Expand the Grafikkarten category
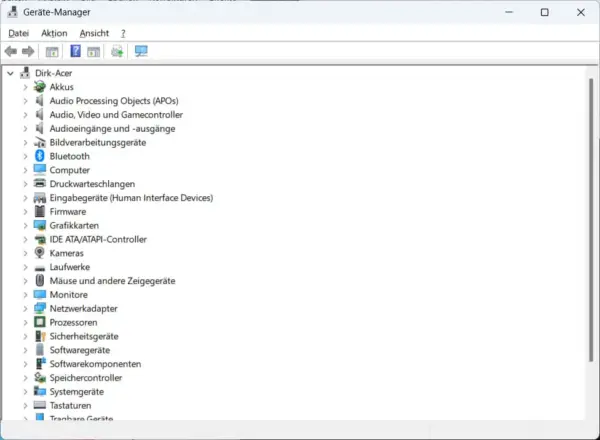Image resolution: width=600 pixels, height=440 pixels. pos(25,226)
